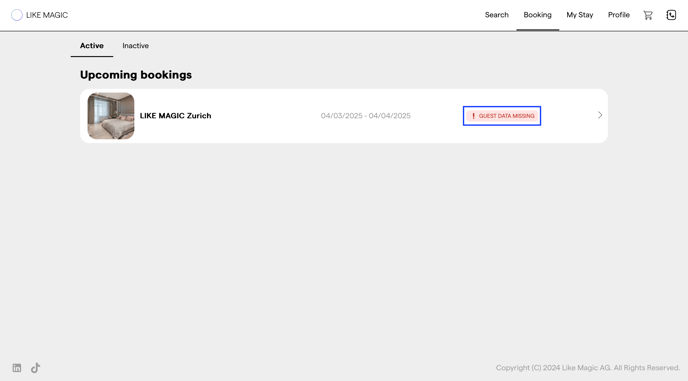Click the LIKE MAGIC brand text
Screen dimensions: 688x381
(x=47, y=15)
